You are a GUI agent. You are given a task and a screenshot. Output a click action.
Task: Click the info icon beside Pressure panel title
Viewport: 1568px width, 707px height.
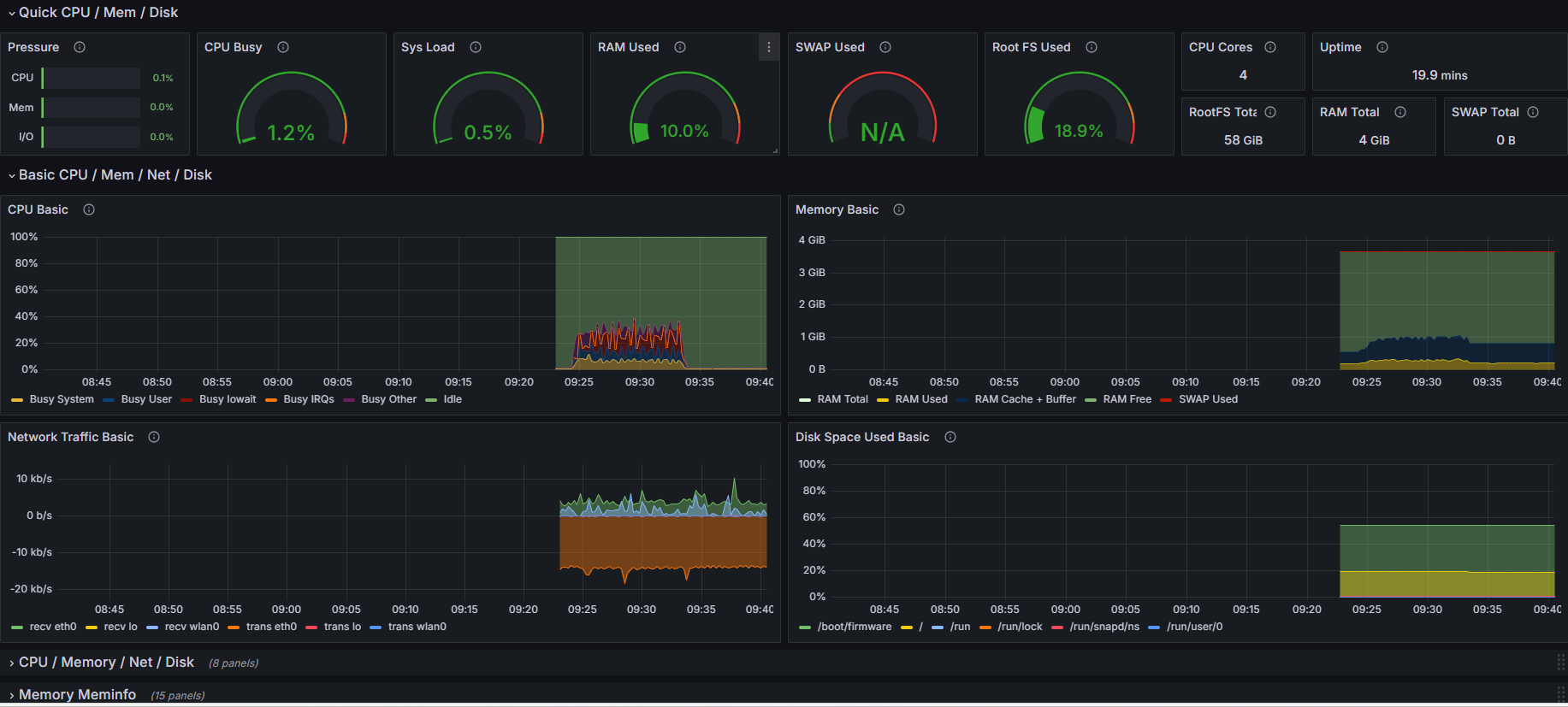80,47
